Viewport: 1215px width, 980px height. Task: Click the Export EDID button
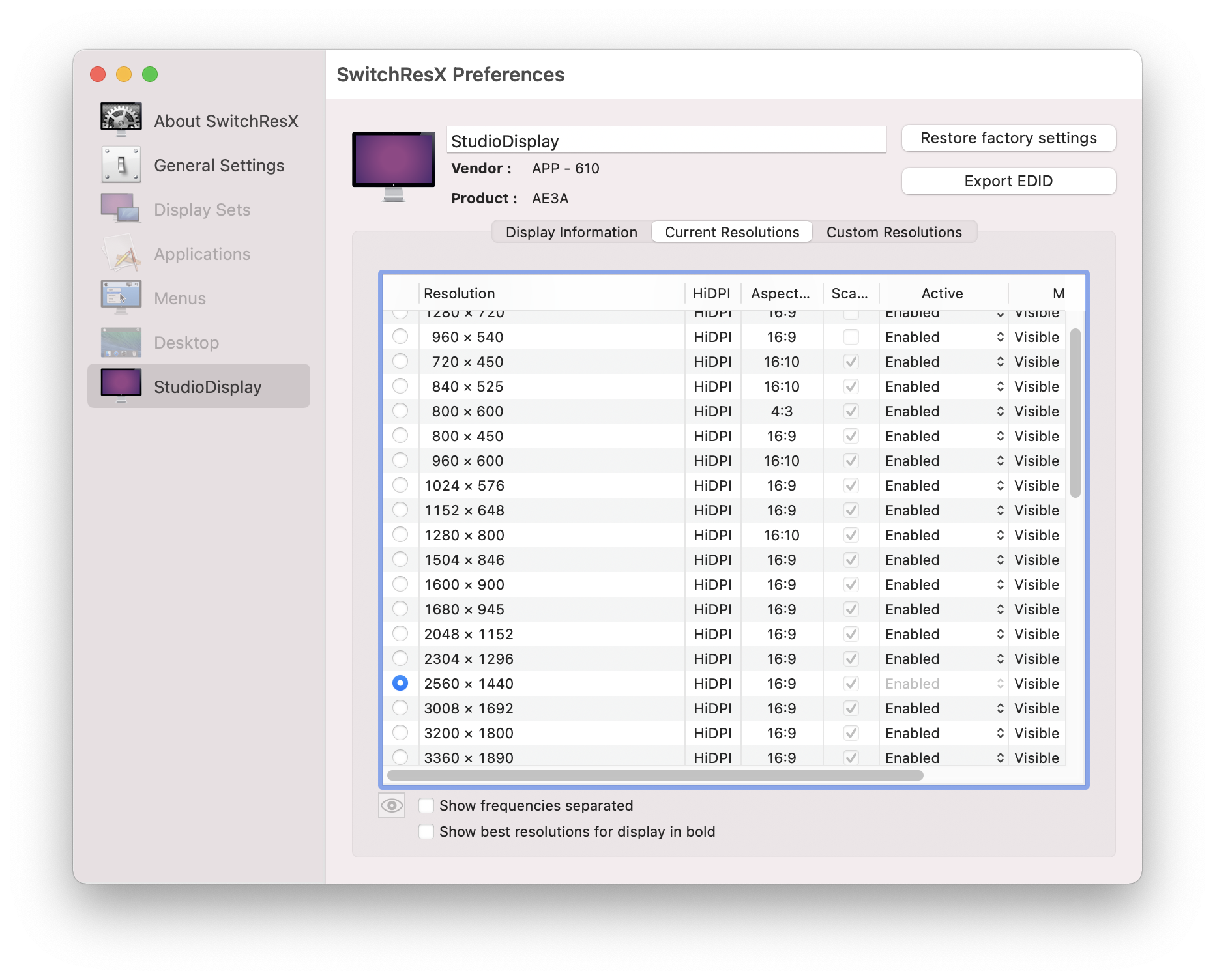(1008, 181)
